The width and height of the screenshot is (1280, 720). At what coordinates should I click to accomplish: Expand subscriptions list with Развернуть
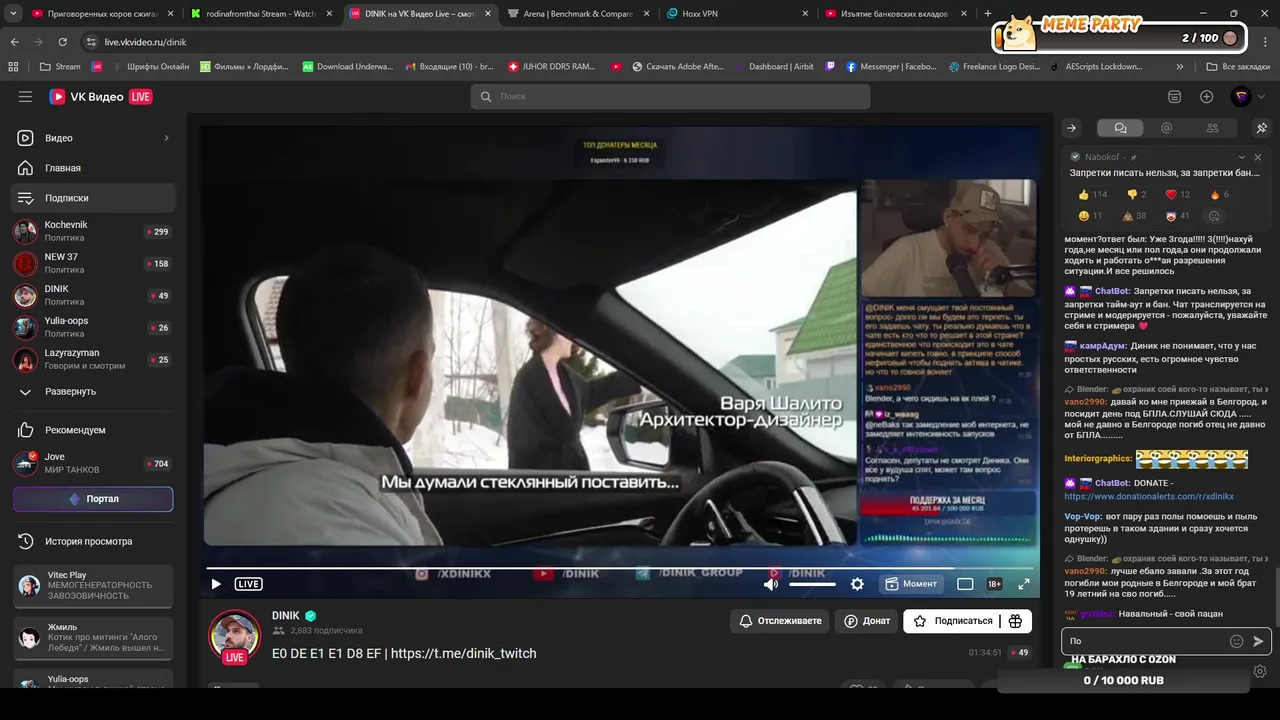point(93,392)
